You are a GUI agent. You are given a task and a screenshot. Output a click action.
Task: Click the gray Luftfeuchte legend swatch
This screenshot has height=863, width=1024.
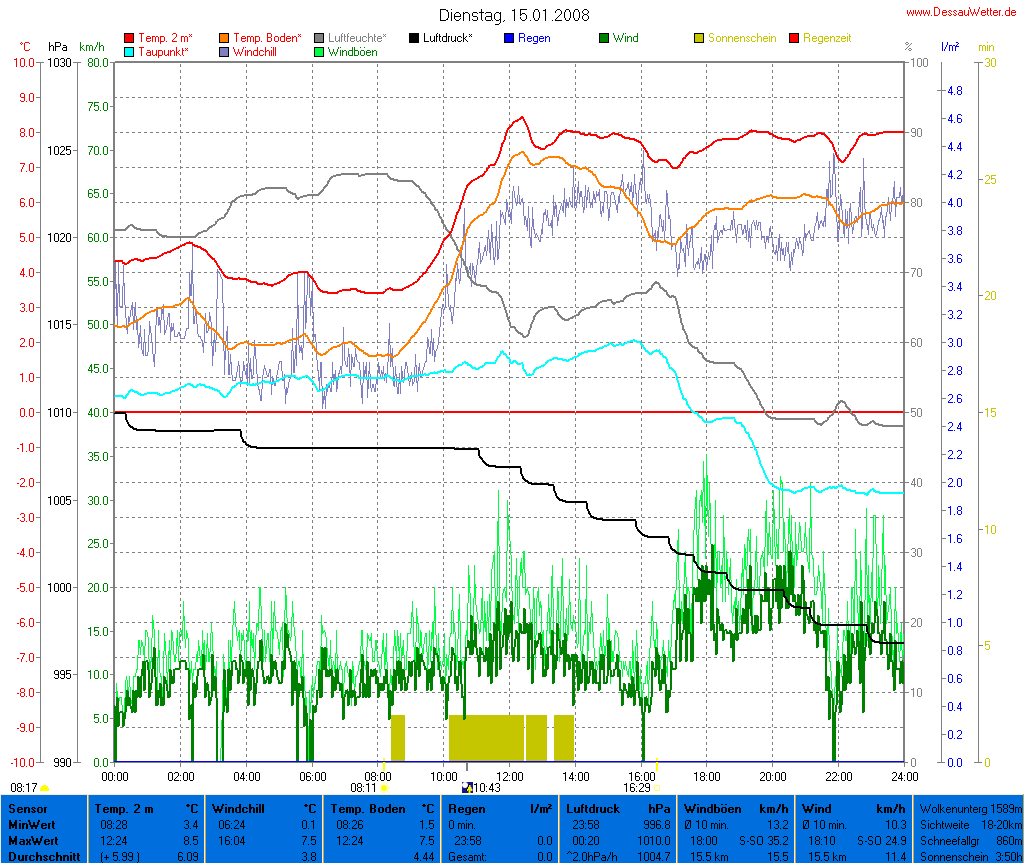[319, 38]
